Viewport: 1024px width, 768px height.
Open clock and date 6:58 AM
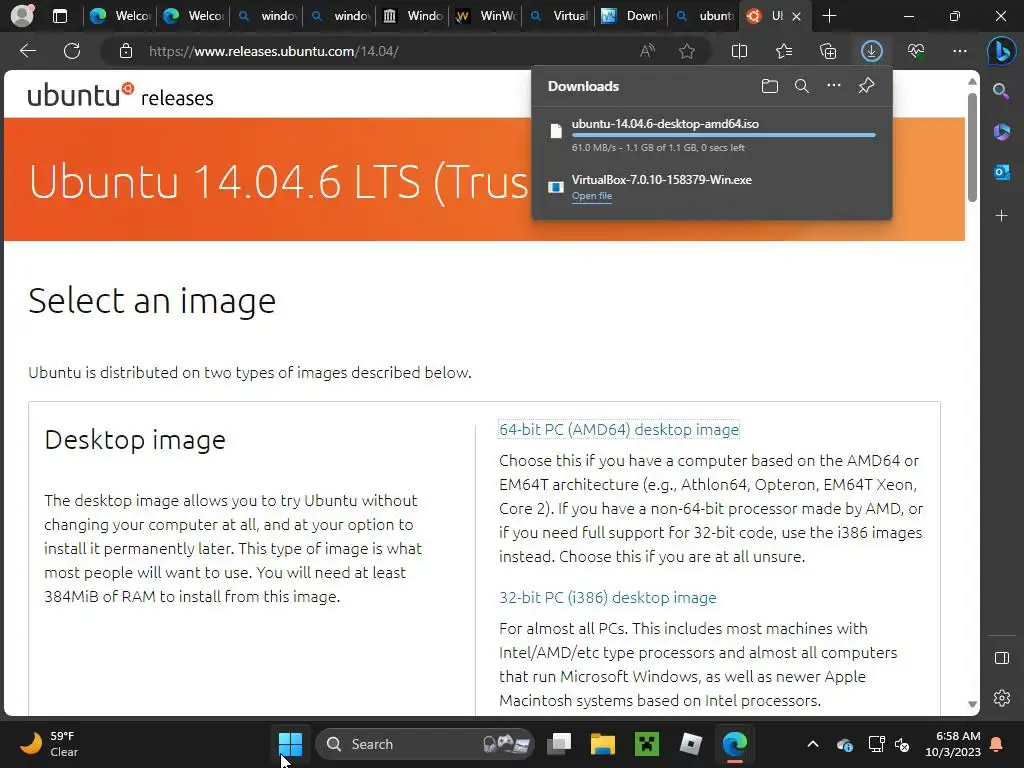(953, 744)
